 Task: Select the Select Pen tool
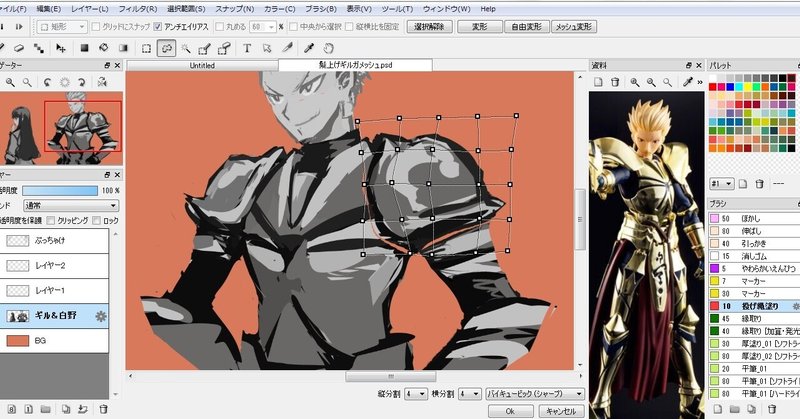205,48
